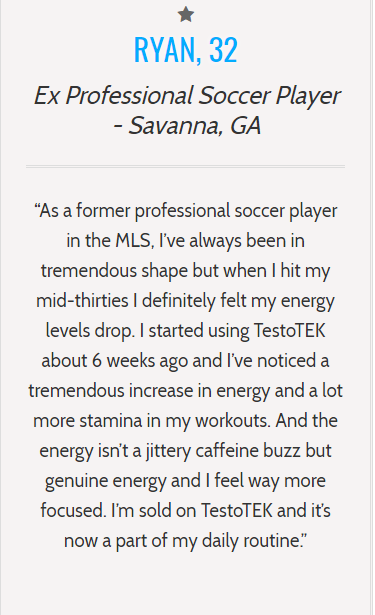Click the "TestoTEK" mention after "I'm sold on"

tap(237, 510)
